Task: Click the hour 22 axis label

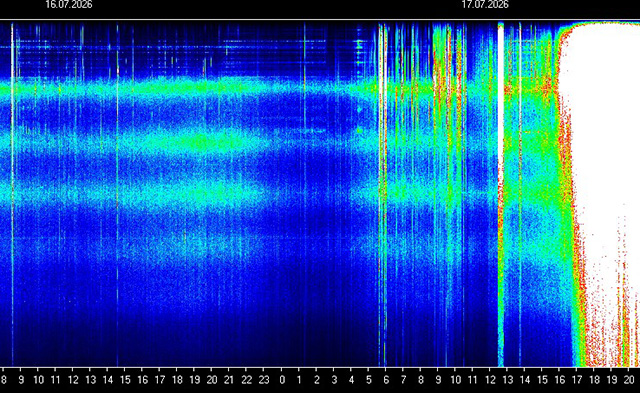Action: tap(247, 380)
